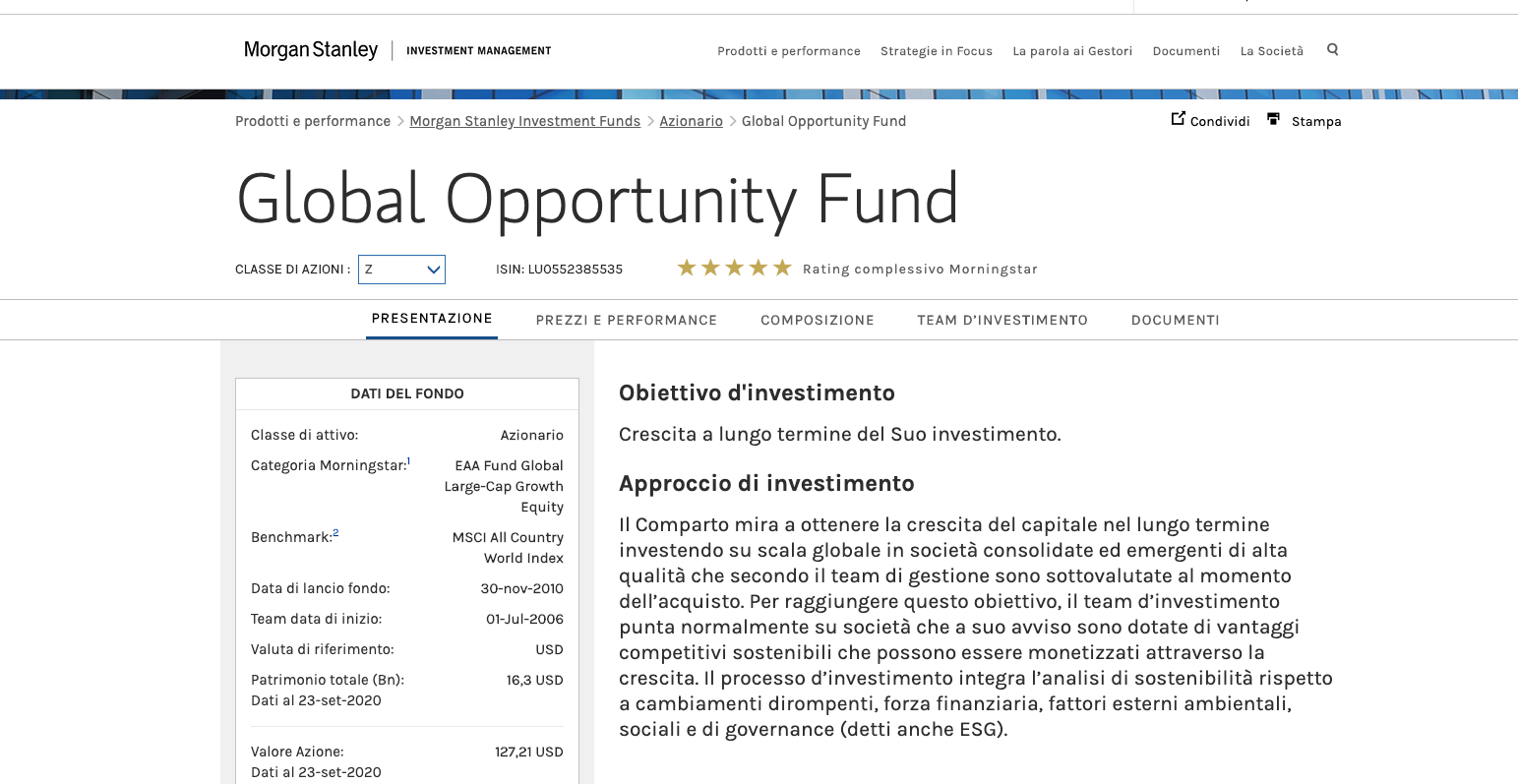
Task: Click USD next to Valuta di riferimento
Action: 549,649
